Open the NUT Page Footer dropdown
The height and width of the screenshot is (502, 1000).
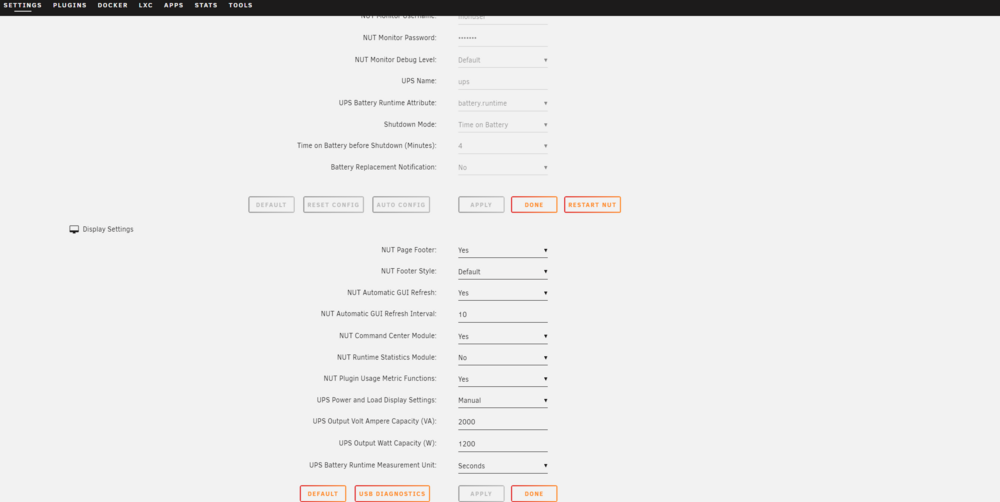point(503,250)
